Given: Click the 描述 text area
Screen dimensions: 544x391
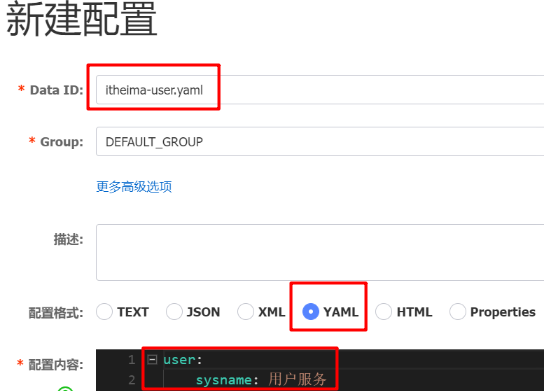Looking at the screenshot, I should click(x=320, y=252).
